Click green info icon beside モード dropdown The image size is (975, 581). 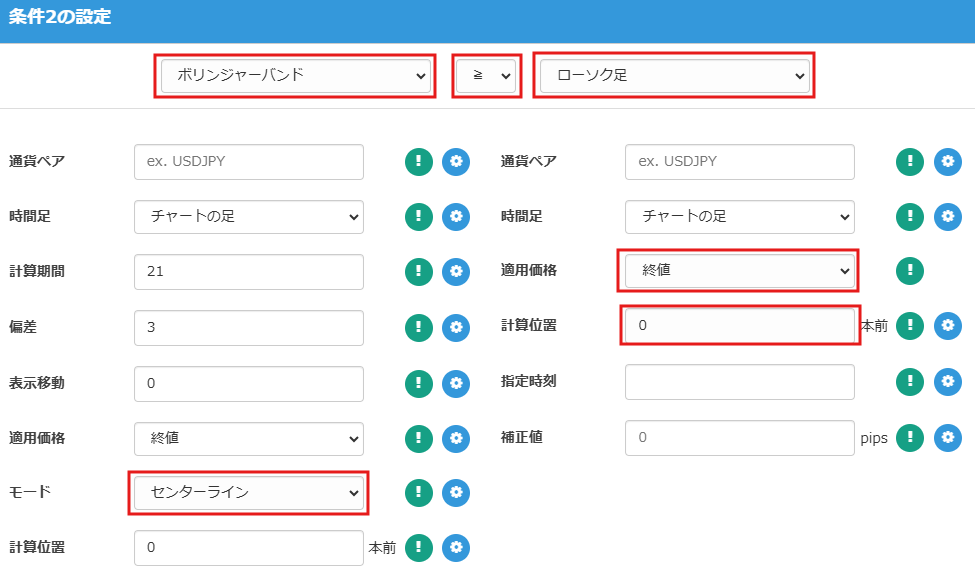[419, 492]
